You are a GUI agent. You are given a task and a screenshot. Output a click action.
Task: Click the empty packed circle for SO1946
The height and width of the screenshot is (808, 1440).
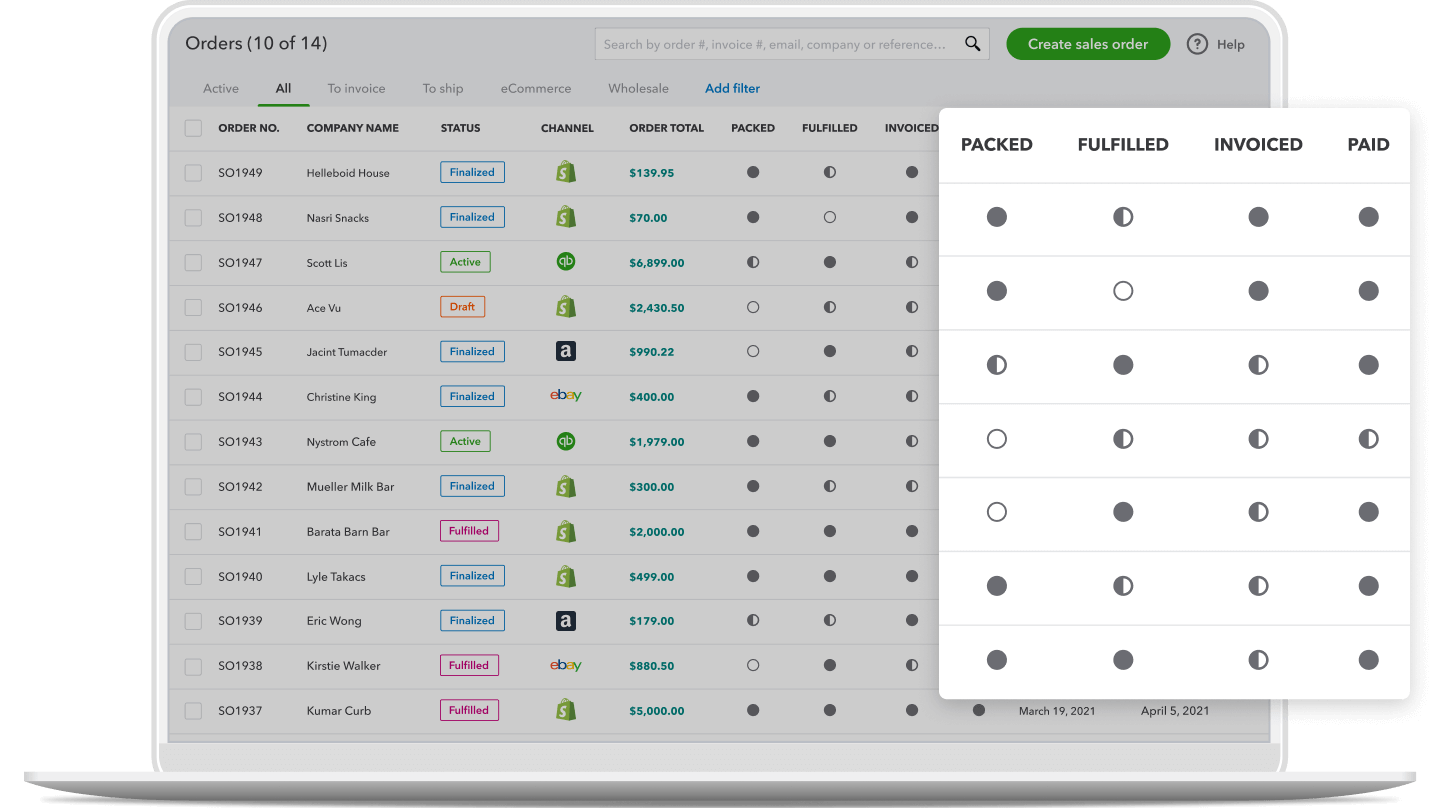[x=753, y=307]
